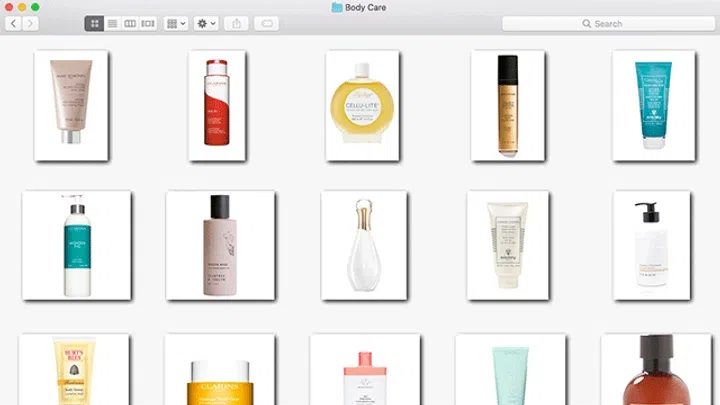Select the gold spray bottle thumbnail
The height and width of the screenshot is (405, 720).
pos(507,104)
